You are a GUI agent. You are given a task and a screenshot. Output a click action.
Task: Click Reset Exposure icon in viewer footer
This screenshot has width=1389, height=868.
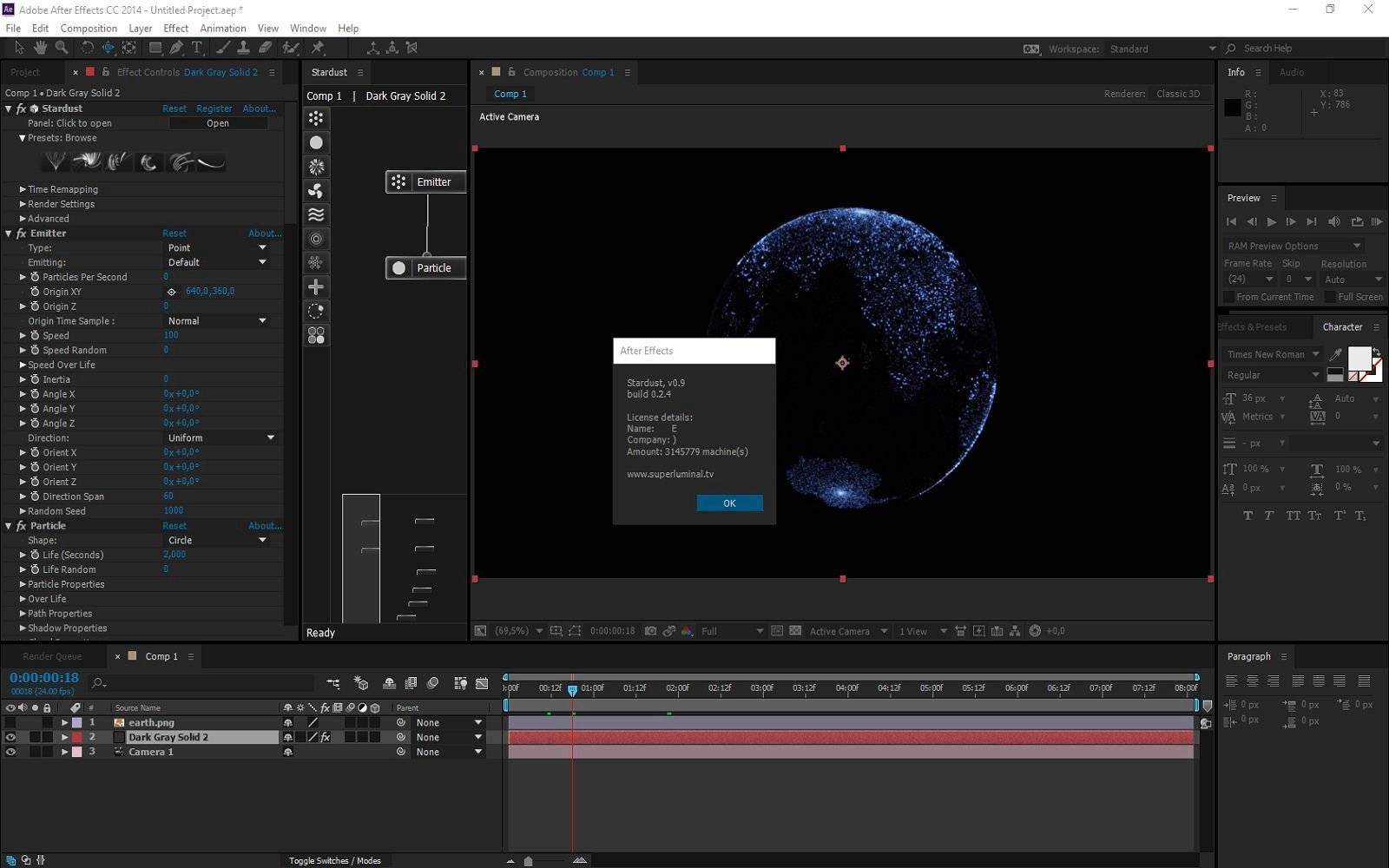click(x=1035, y=631)
